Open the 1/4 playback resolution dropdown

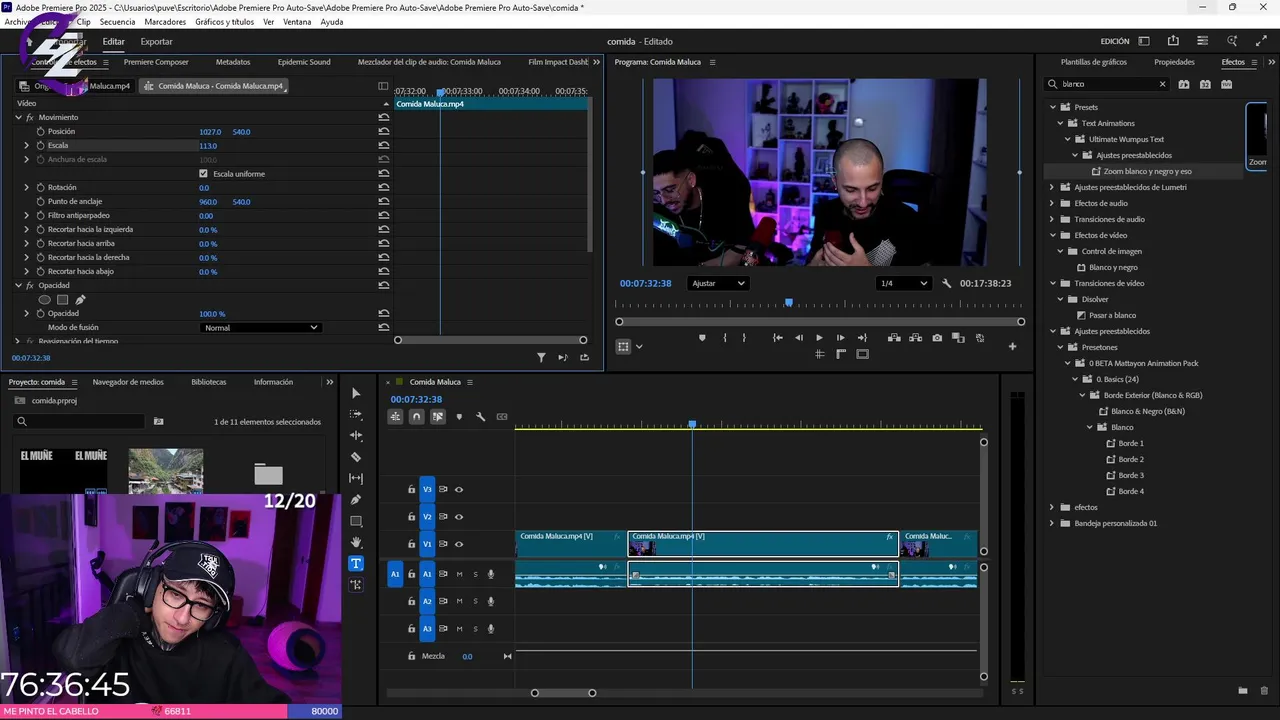pyautogui.click(x=903, y=284)
